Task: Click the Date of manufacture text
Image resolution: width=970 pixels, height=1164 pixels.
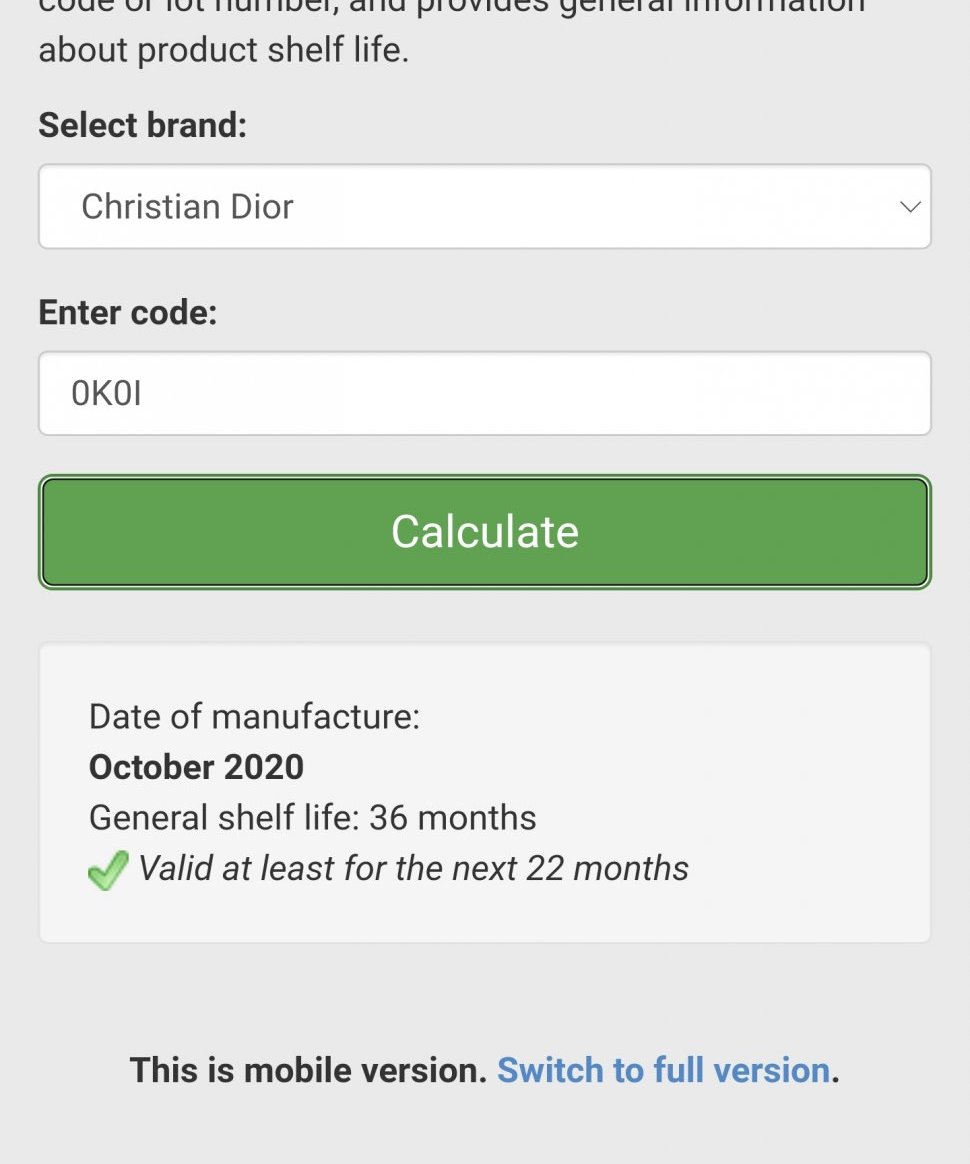Action: (254, 716)
